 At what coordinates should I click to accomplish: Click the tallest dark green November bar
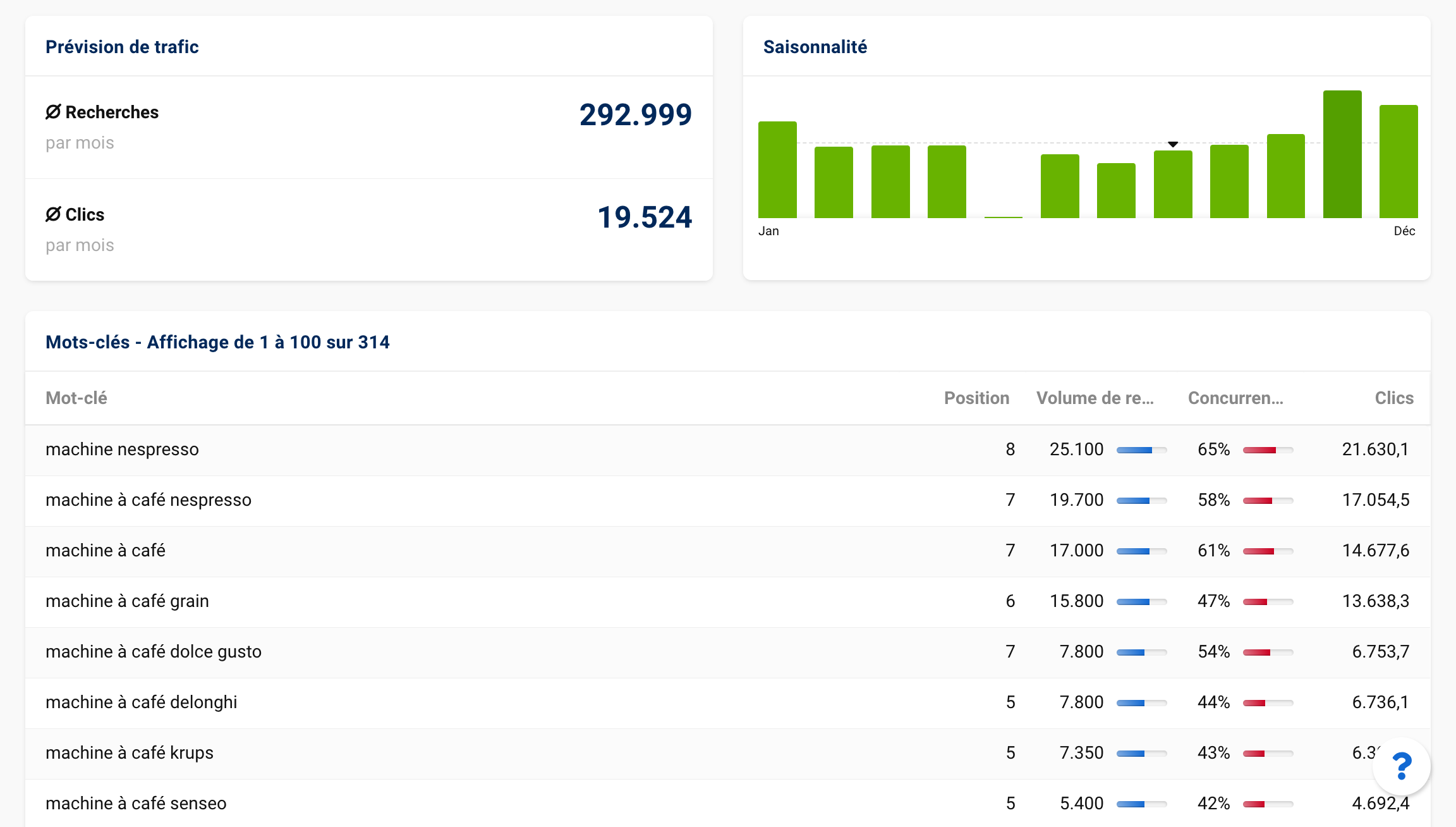click(1342, 154)
